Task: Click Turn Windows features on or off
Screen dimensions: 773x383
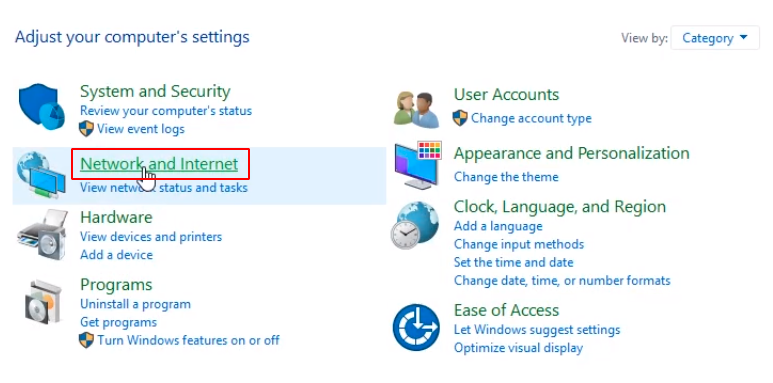Action: pos(188,340)
